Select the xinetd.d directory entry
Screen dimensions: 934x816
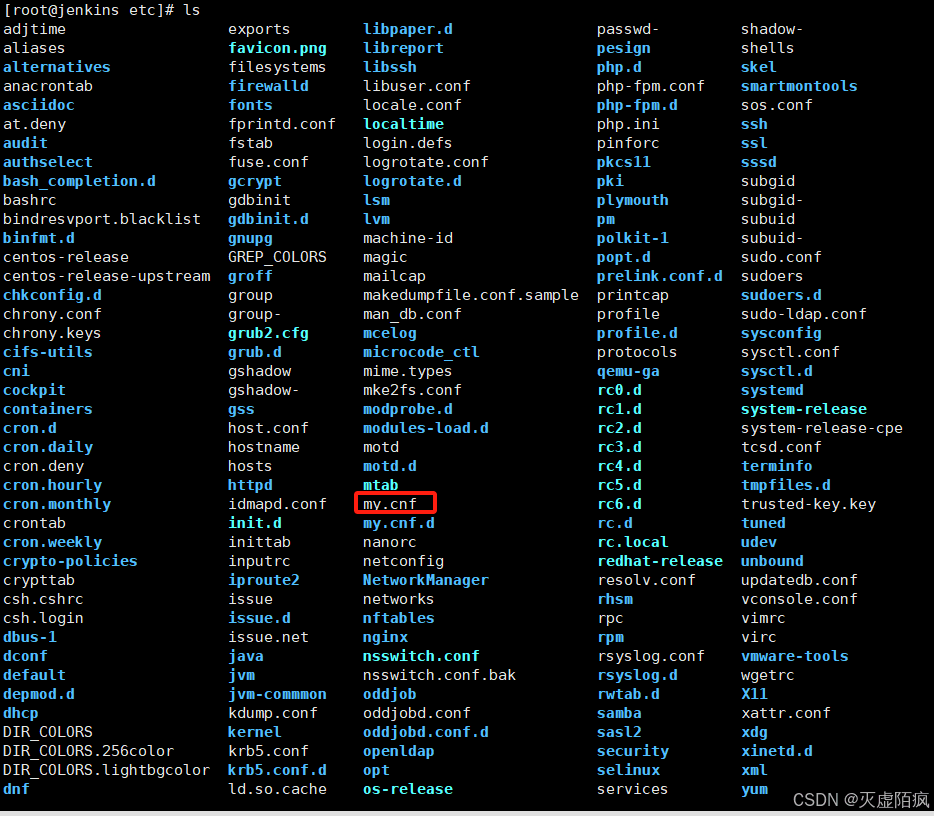click(777, 751)
